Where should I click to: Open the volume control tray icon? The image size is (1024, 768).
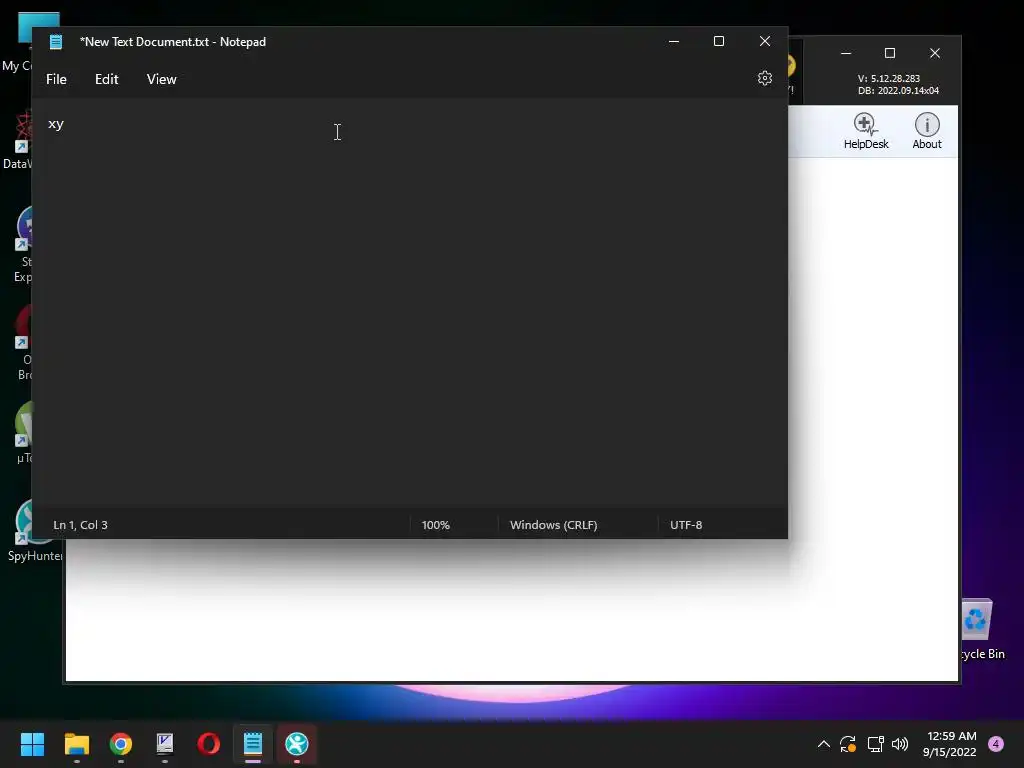900,744
